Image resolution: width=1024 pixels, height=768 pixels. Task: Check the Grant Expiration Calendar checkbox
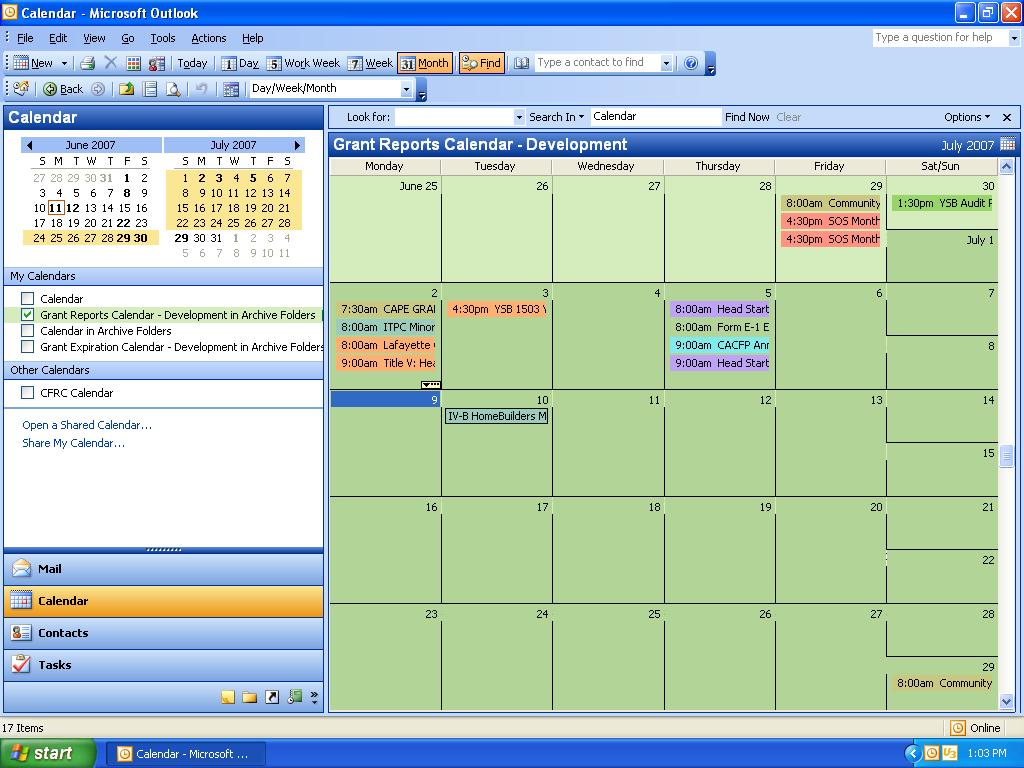click(28, 347)
